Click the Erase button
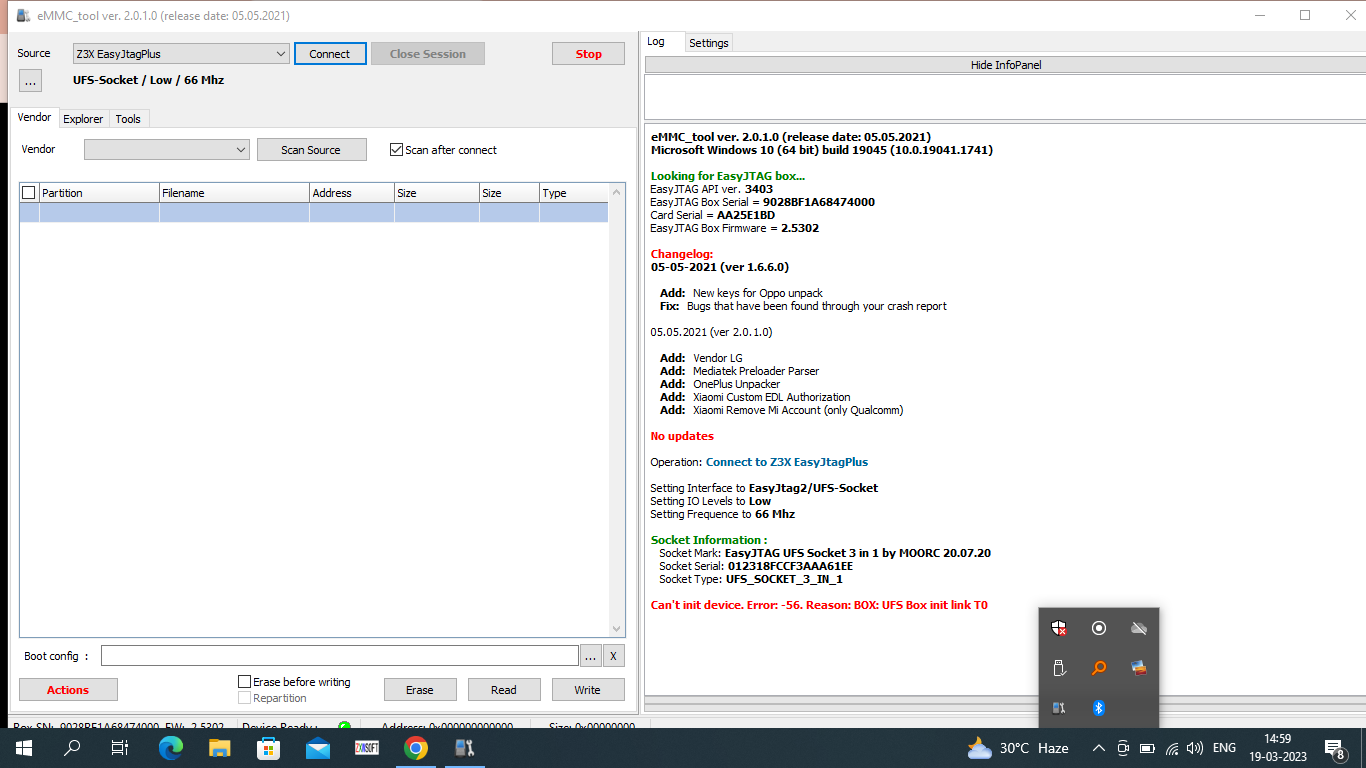 420,690
